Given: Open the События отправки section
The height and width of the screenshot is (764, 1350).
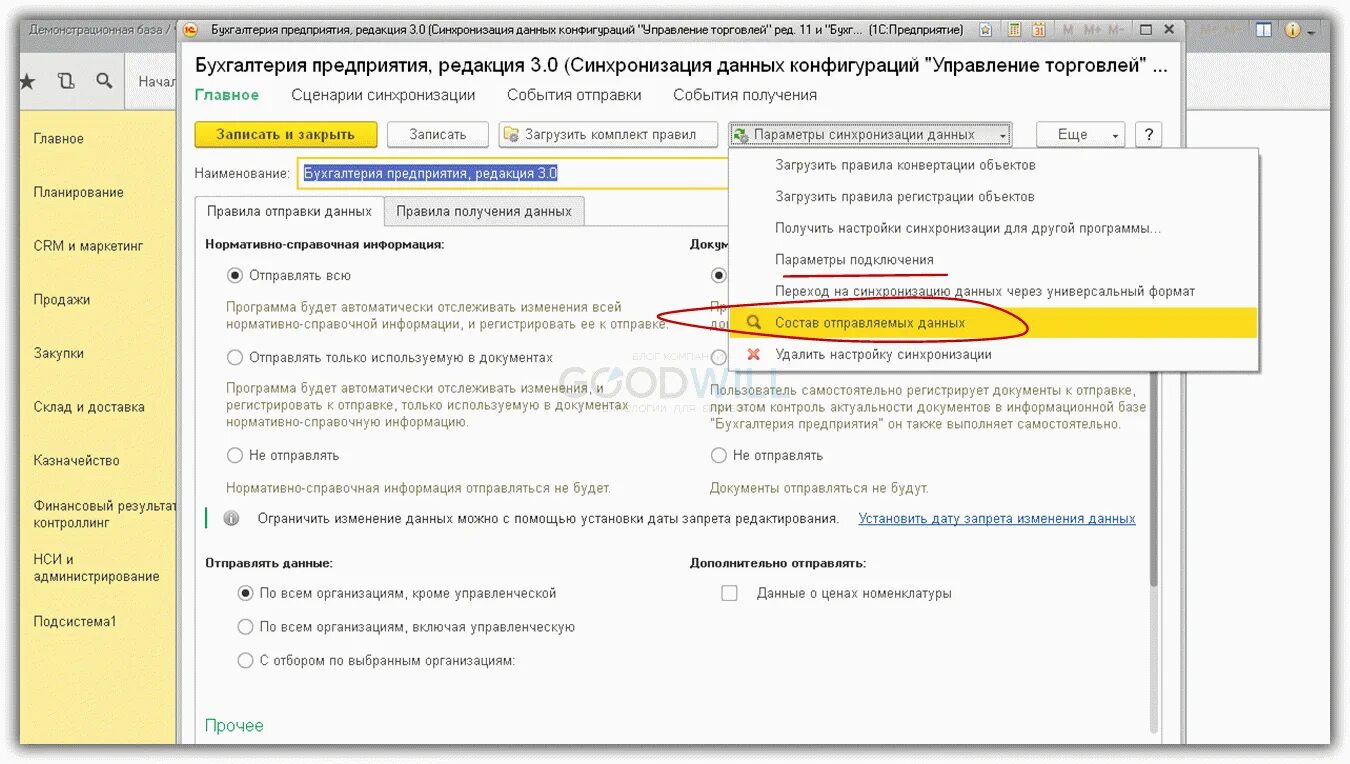Looking at the screenshot, I should click(574, 95).
